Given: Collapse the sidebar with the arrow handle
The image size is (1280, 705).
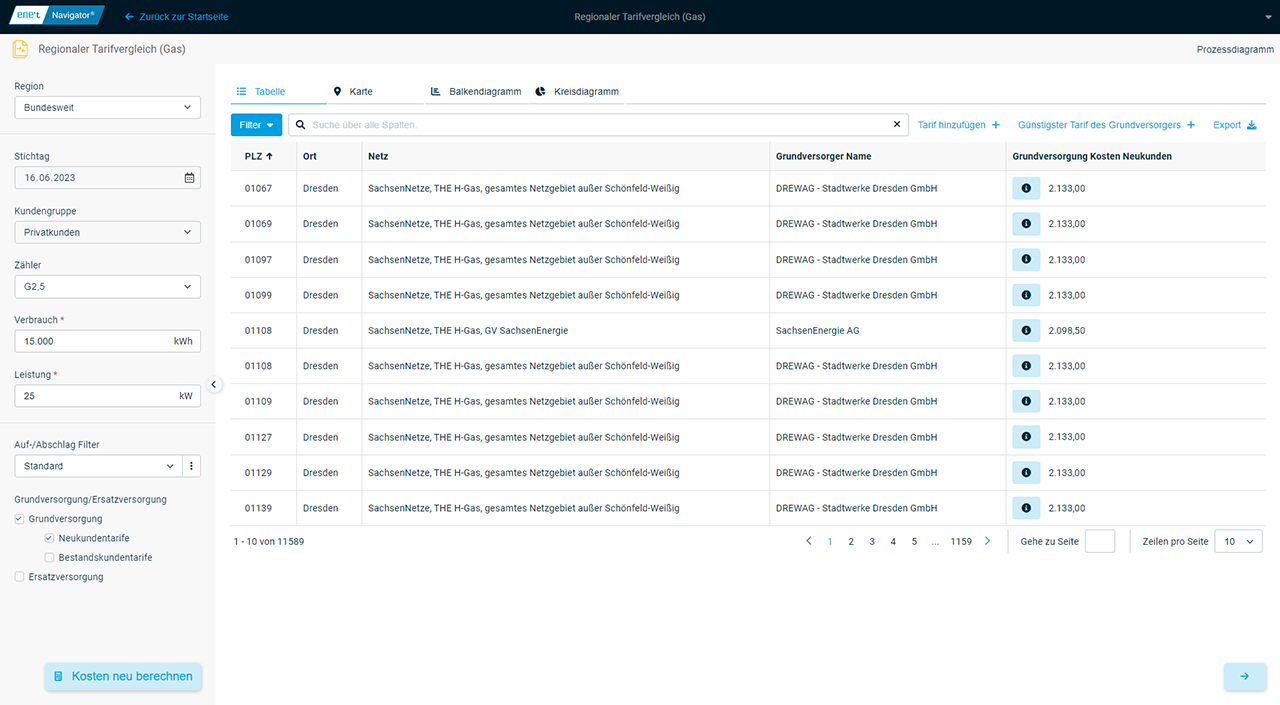Looking at the screenshot, I should tap(214, 384).
